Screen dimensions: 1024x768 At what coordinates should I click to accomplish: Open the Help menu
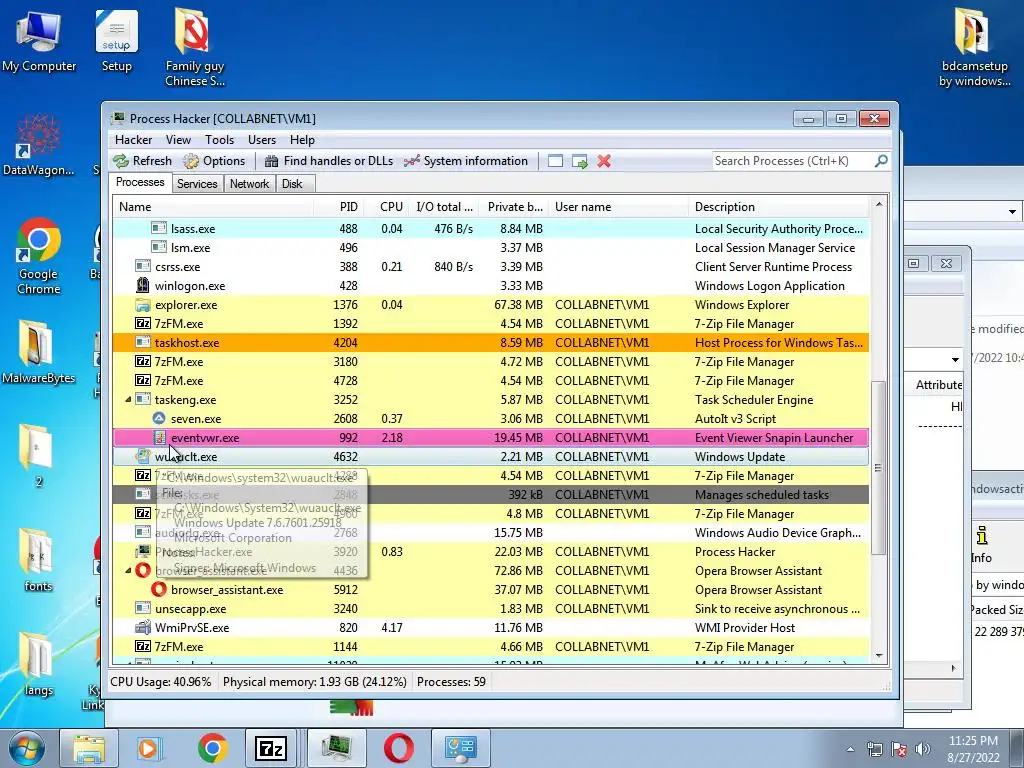point(302,140)
